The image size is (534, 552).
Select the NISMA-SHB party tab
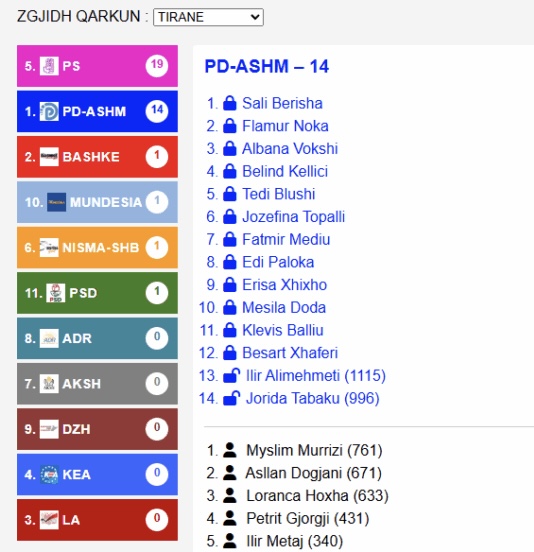pyautogui.click(x=97, y=247)
